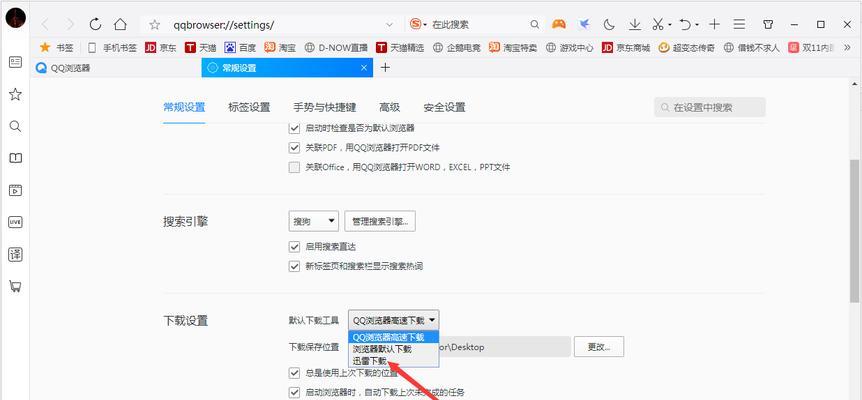862x400 pixels.
Task: Select QQ浏览器高速下载 option
Action: click(394, 337)
